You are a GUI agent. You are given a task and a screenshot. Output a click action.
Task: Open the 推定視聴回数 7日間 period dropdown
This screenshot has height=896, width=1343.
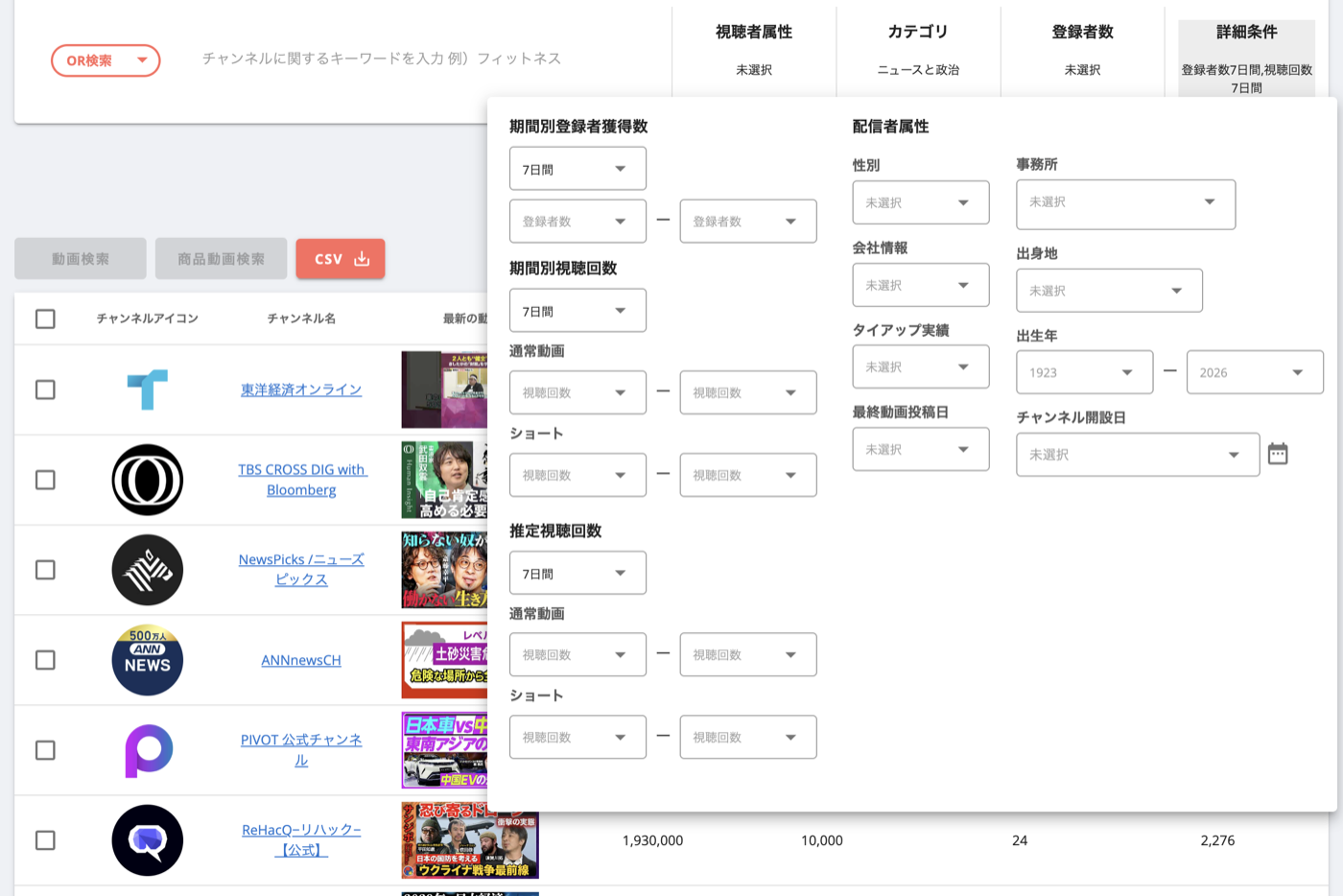(577, 574)
